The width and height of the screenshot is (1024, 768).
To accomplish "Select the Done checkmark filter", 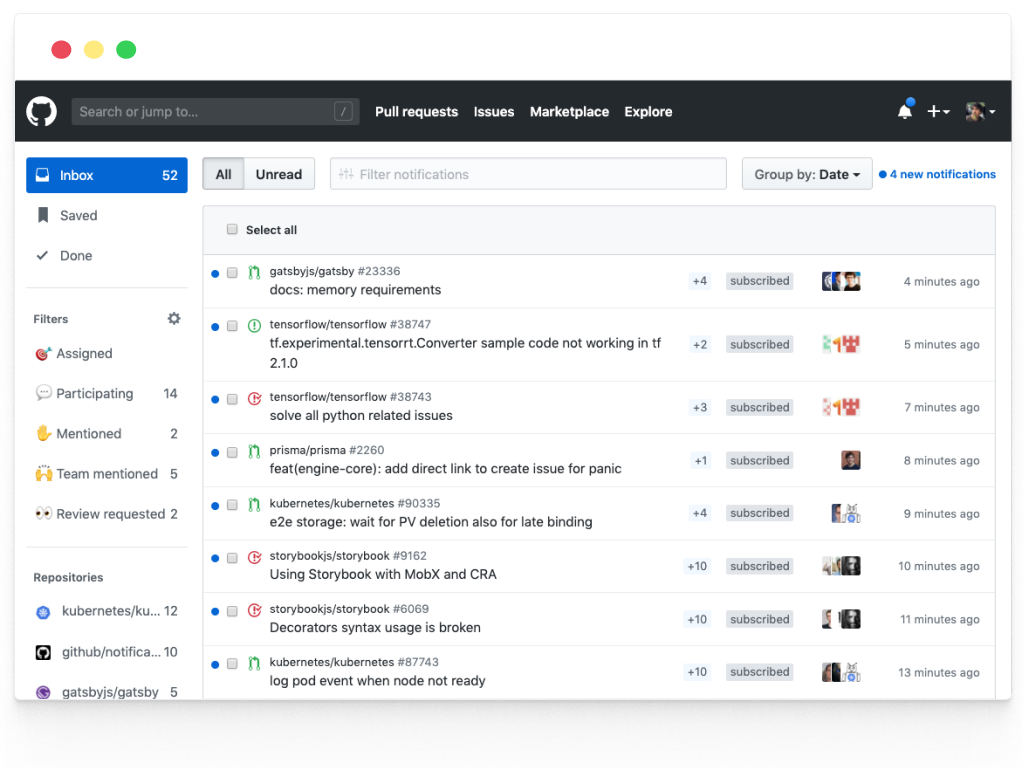I will 42,255.
